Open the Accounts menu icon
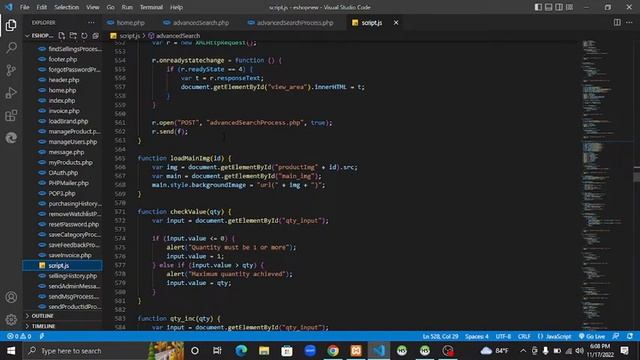 (11, 297)
